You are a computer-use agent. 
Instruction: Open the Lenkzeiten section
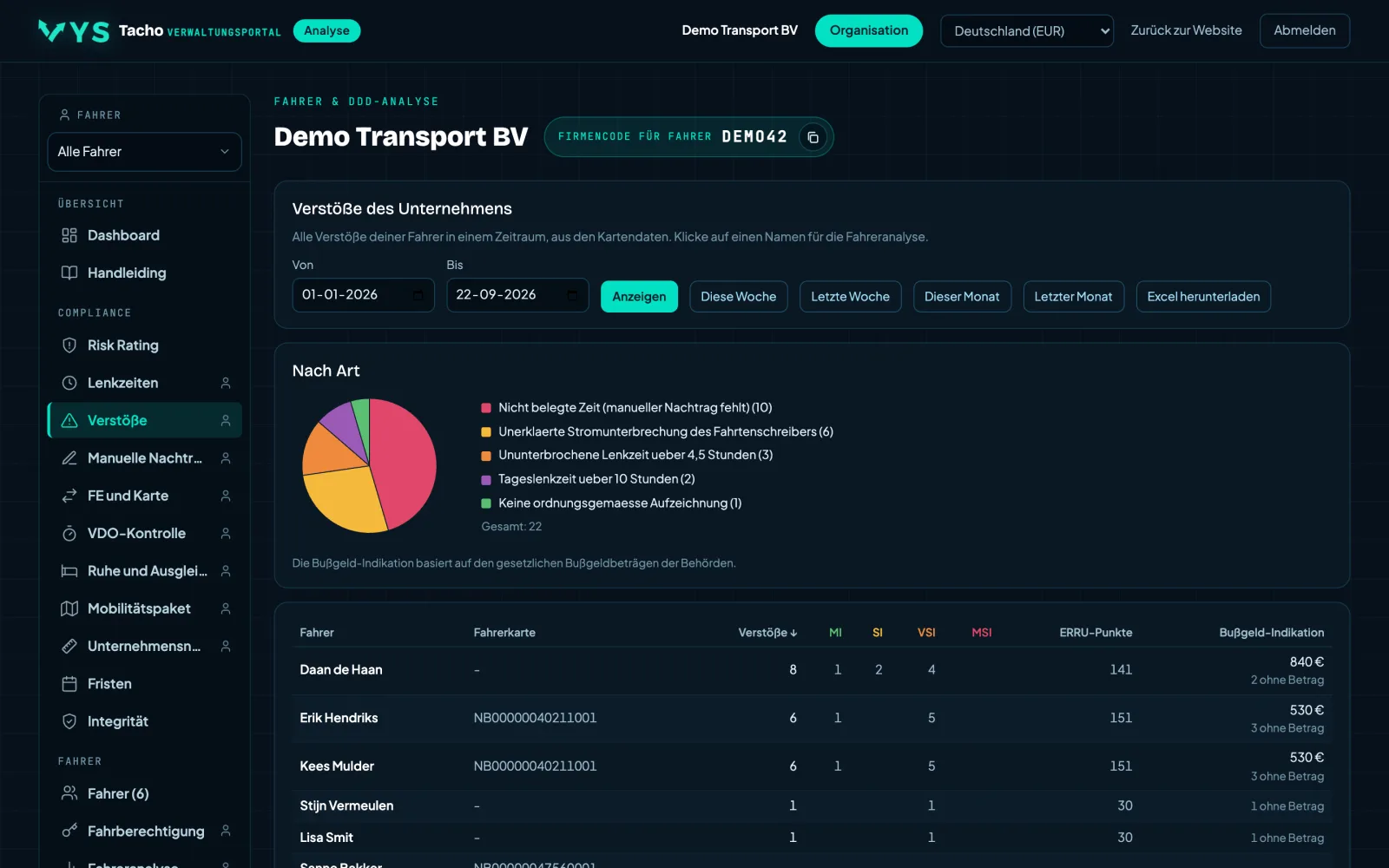click(144, 383)
